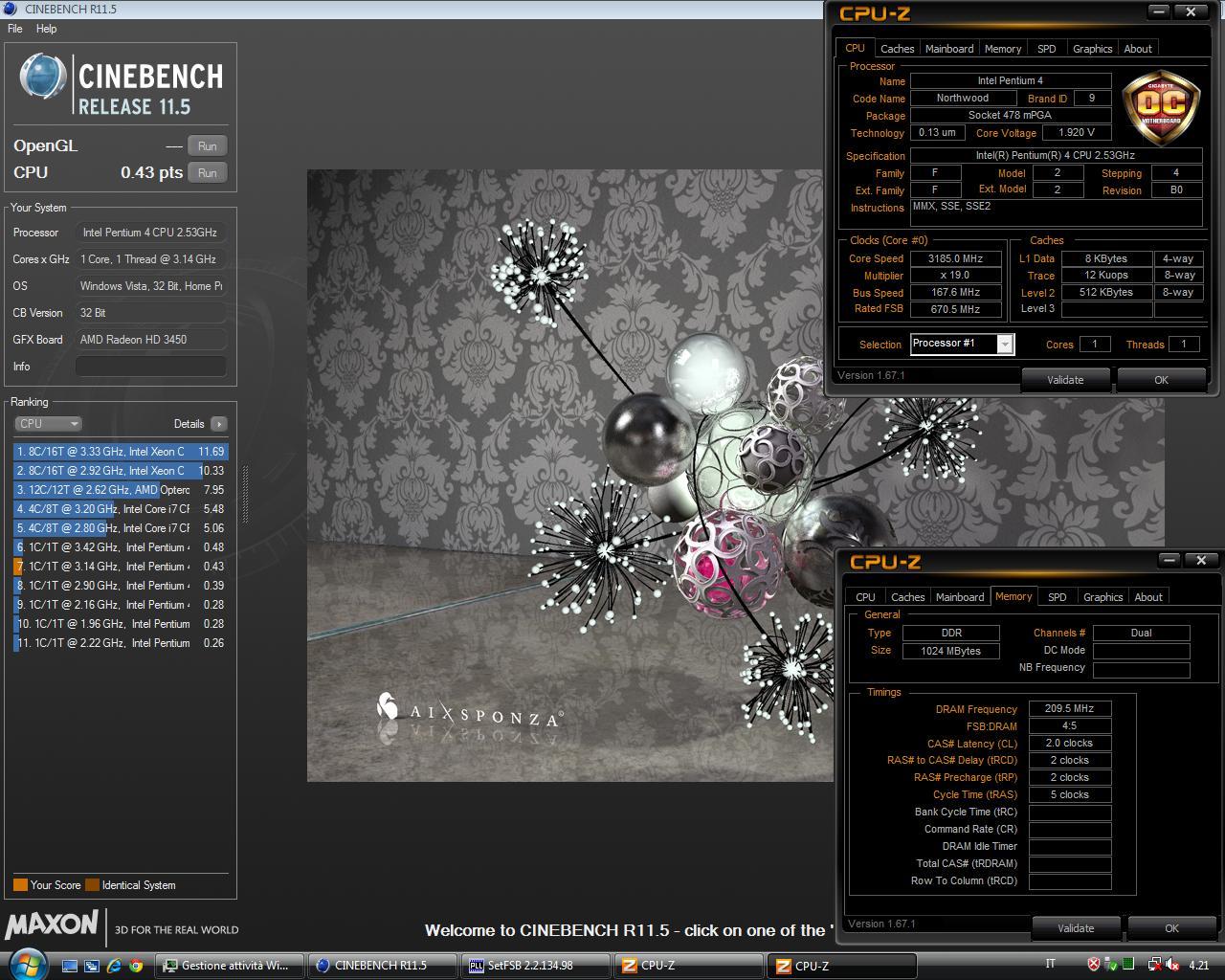This screenshot has width=1225, height=980.
Task: Click OK in bottom CPU-Z window
Action: pos(1171,928)
